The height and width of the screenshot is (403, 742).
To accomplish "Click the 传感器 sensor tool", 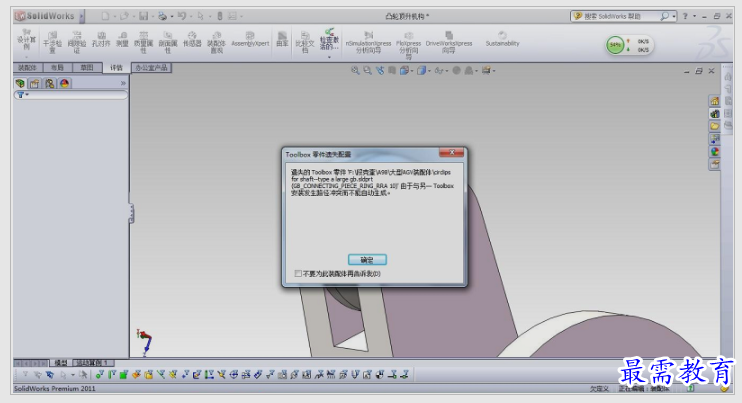I will 192,39.
